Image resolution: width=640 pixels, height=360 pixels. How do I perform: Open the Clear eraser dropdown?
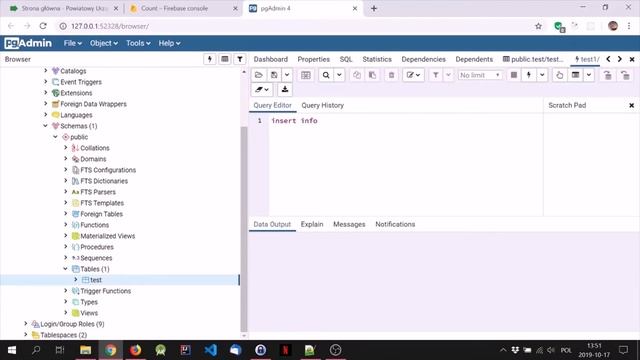262,89
